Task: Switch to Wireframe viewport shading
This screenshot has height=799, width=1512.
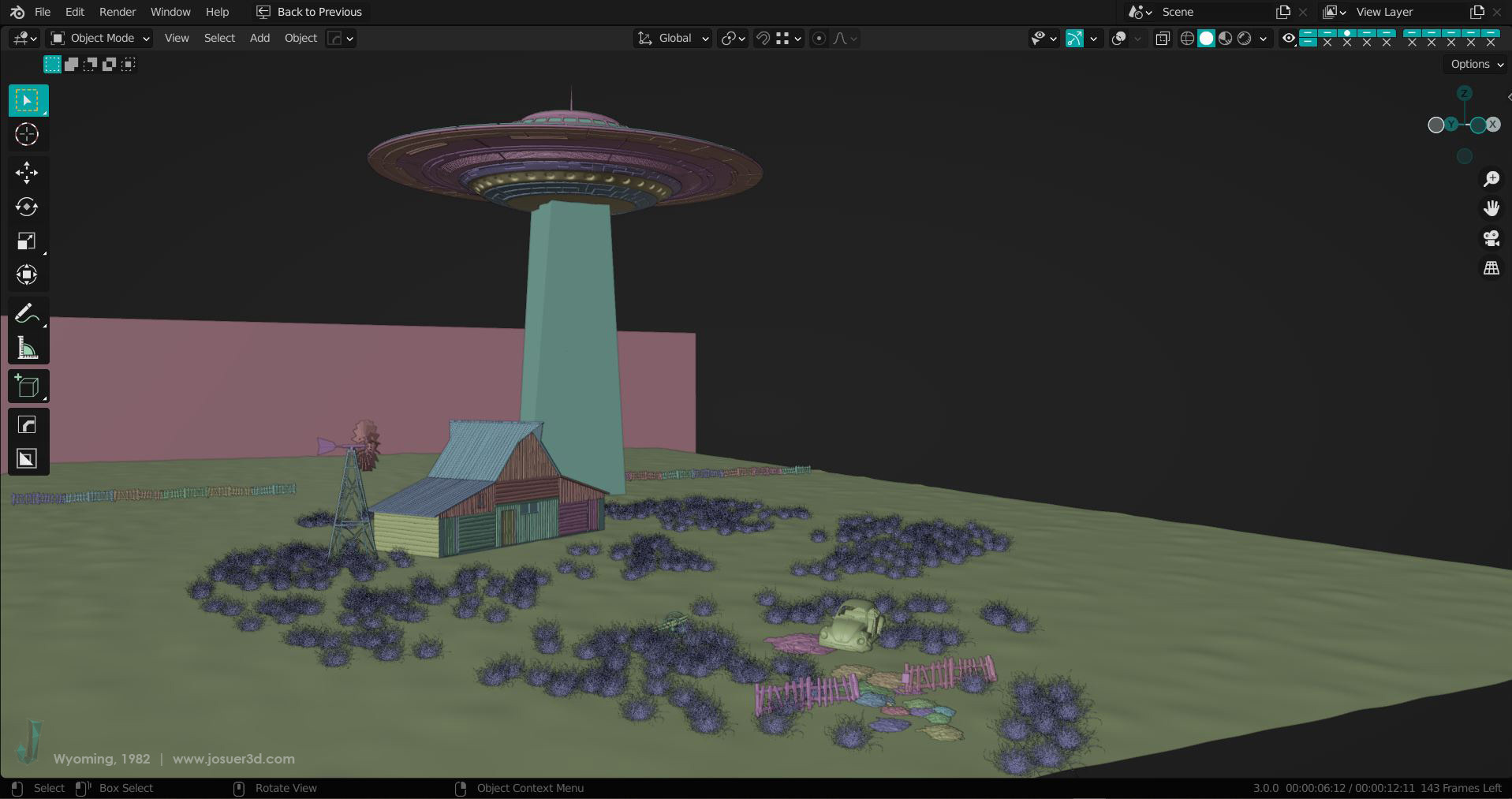Action: pyautogui.click(x=1187, y=38)
